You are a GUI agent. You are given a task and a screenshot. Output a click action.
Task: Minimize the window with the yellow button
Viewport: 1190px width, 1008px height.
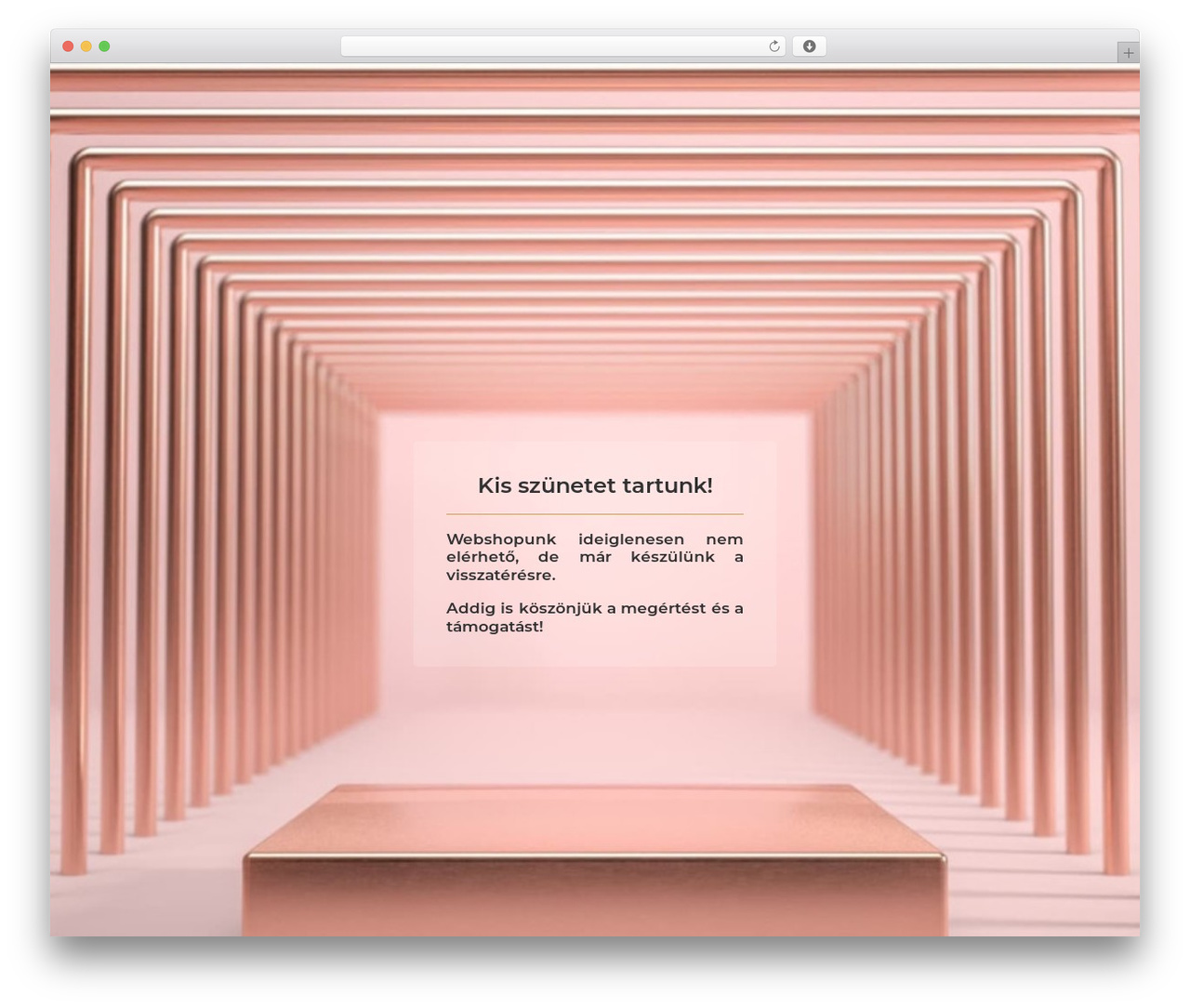point(86,46)
